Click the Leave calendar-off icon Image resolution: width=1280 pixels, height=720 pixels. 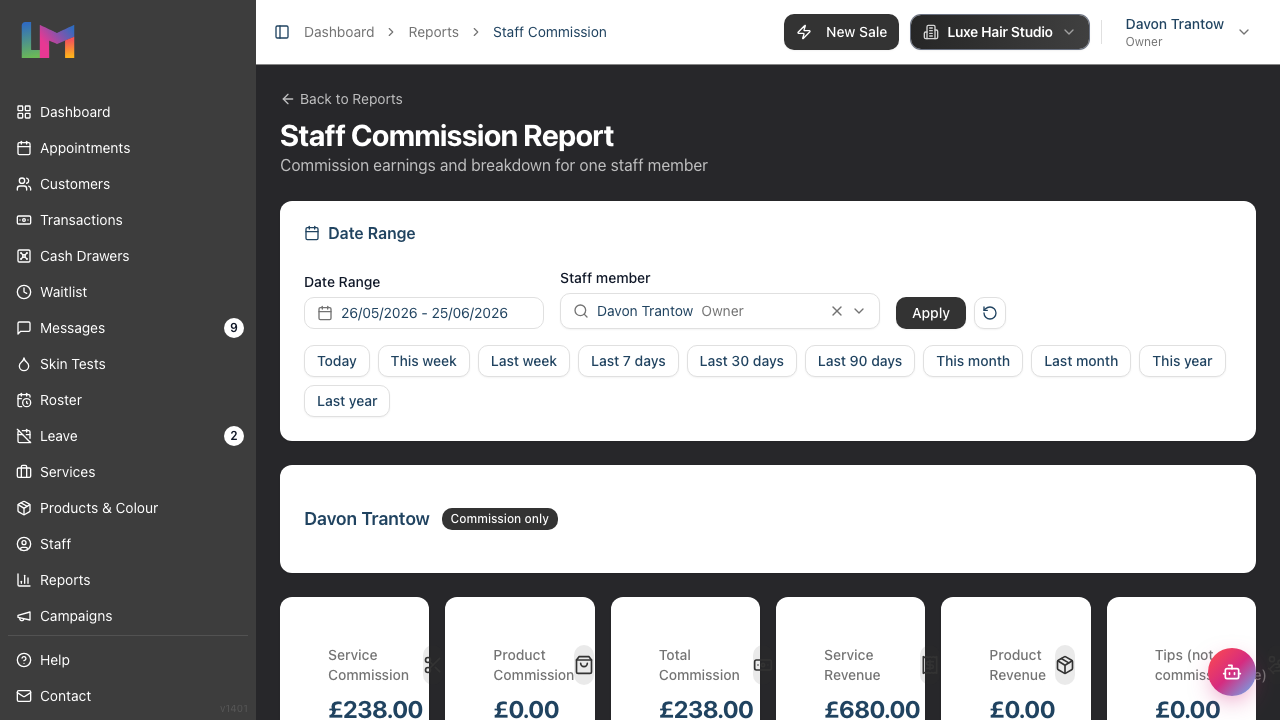pos(24,436)
